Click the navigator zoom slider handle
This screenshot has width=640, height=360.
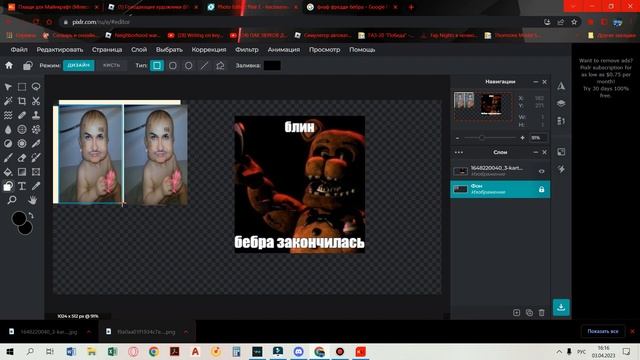482,138
